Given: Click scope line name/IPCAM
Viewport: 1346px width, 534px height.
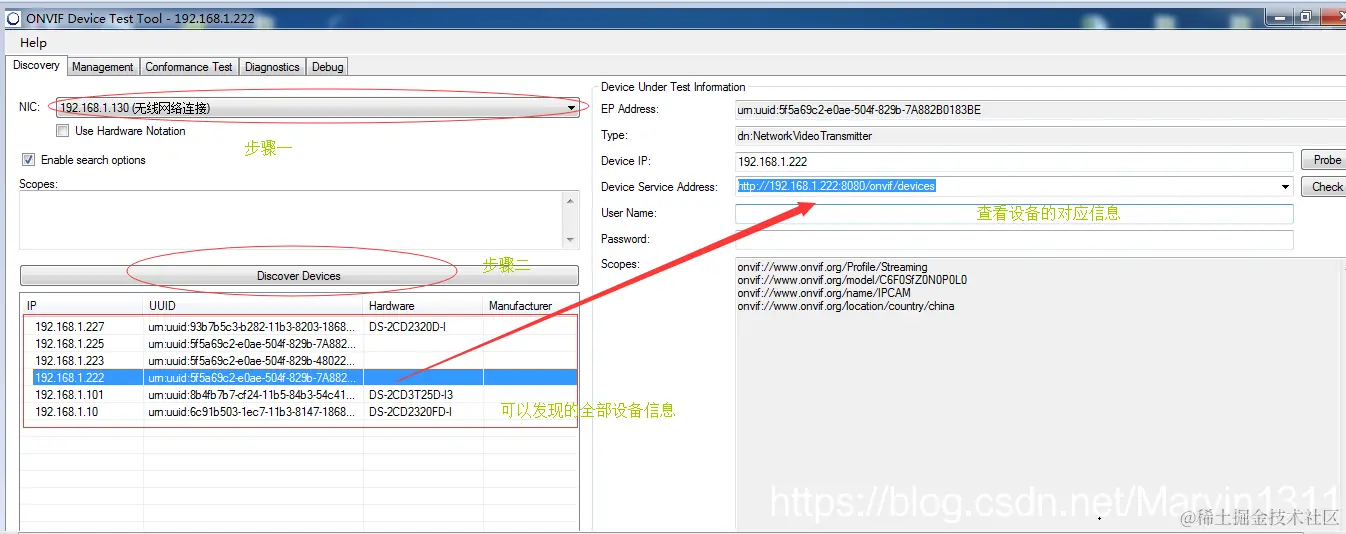Looking at the screenshot, I should click(x=824, y=293).
